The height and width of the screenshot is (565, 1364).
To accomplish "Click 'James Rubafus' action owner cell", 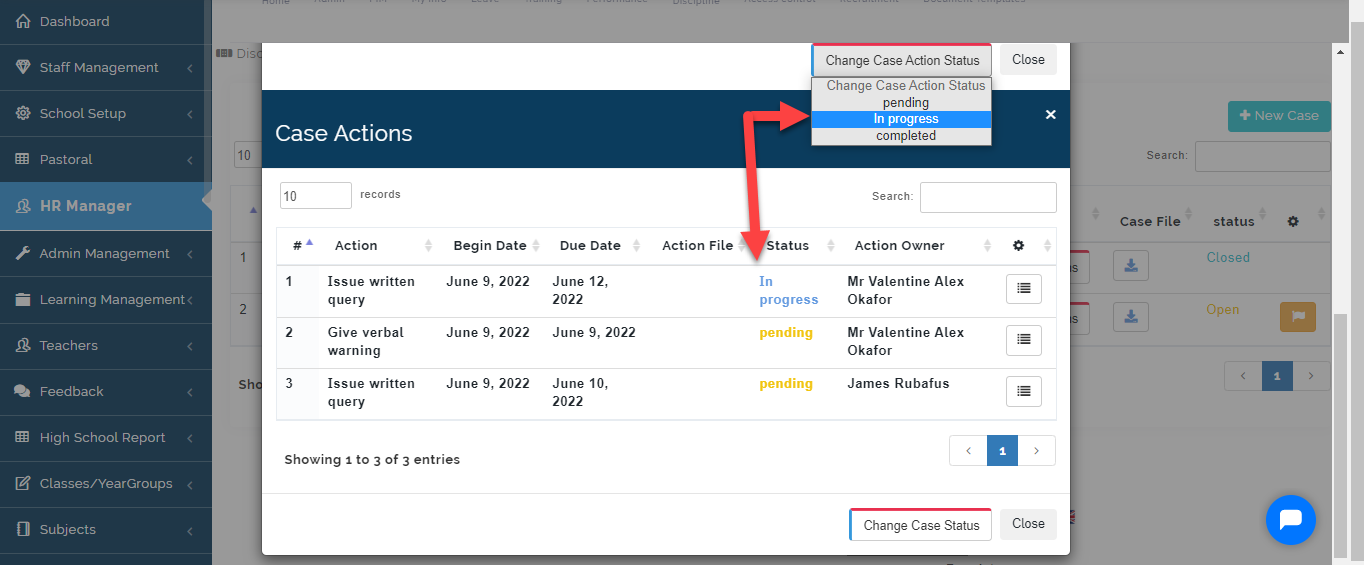I will click(x=898, y=384).
